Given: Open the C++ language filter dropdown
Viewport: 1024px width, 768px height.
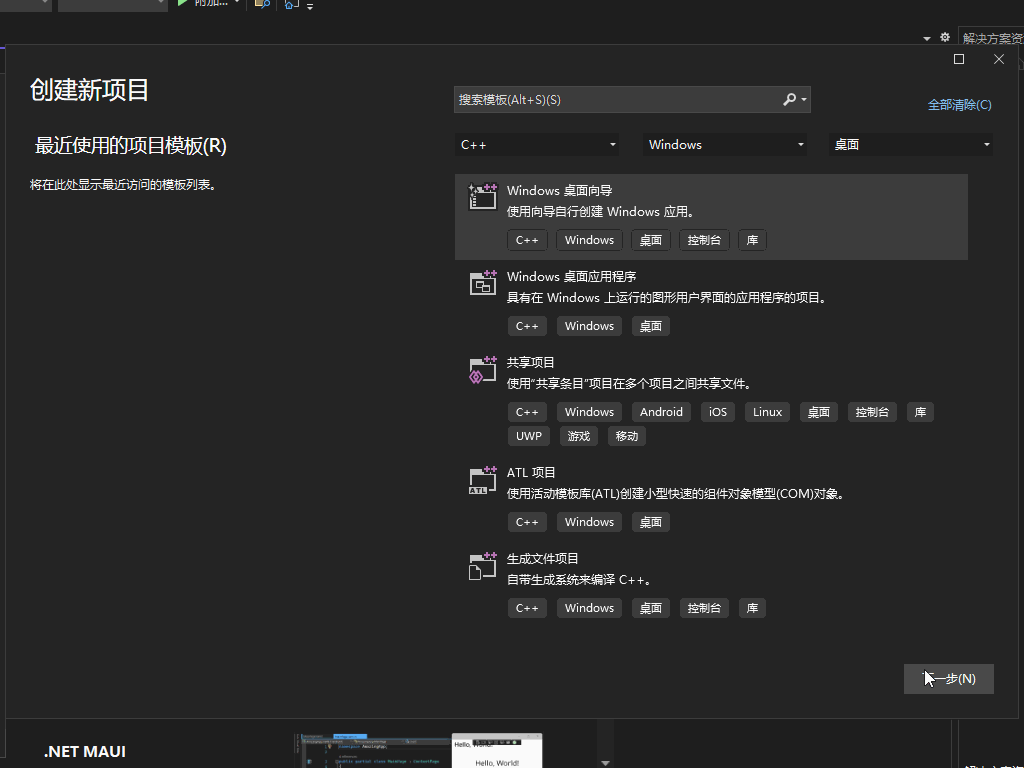Looking at the screenshot, I should (537, 144).
